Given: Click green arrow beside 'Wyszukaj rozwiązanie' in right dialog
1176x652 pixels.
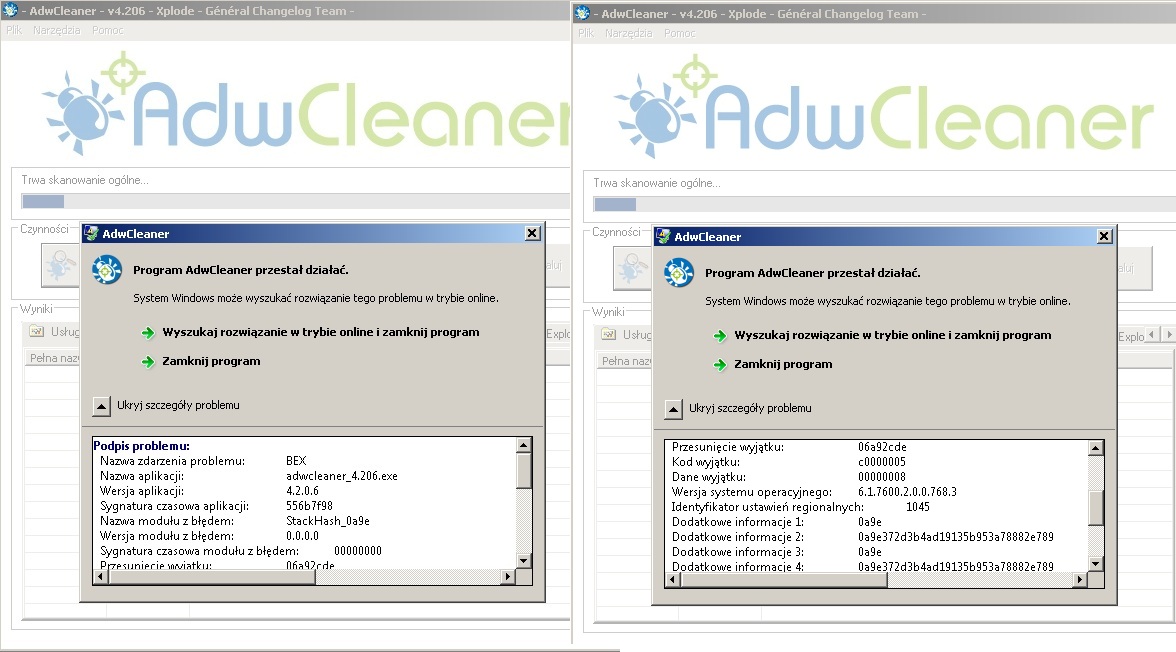Looking at the screenshot, I should (719, 335).
